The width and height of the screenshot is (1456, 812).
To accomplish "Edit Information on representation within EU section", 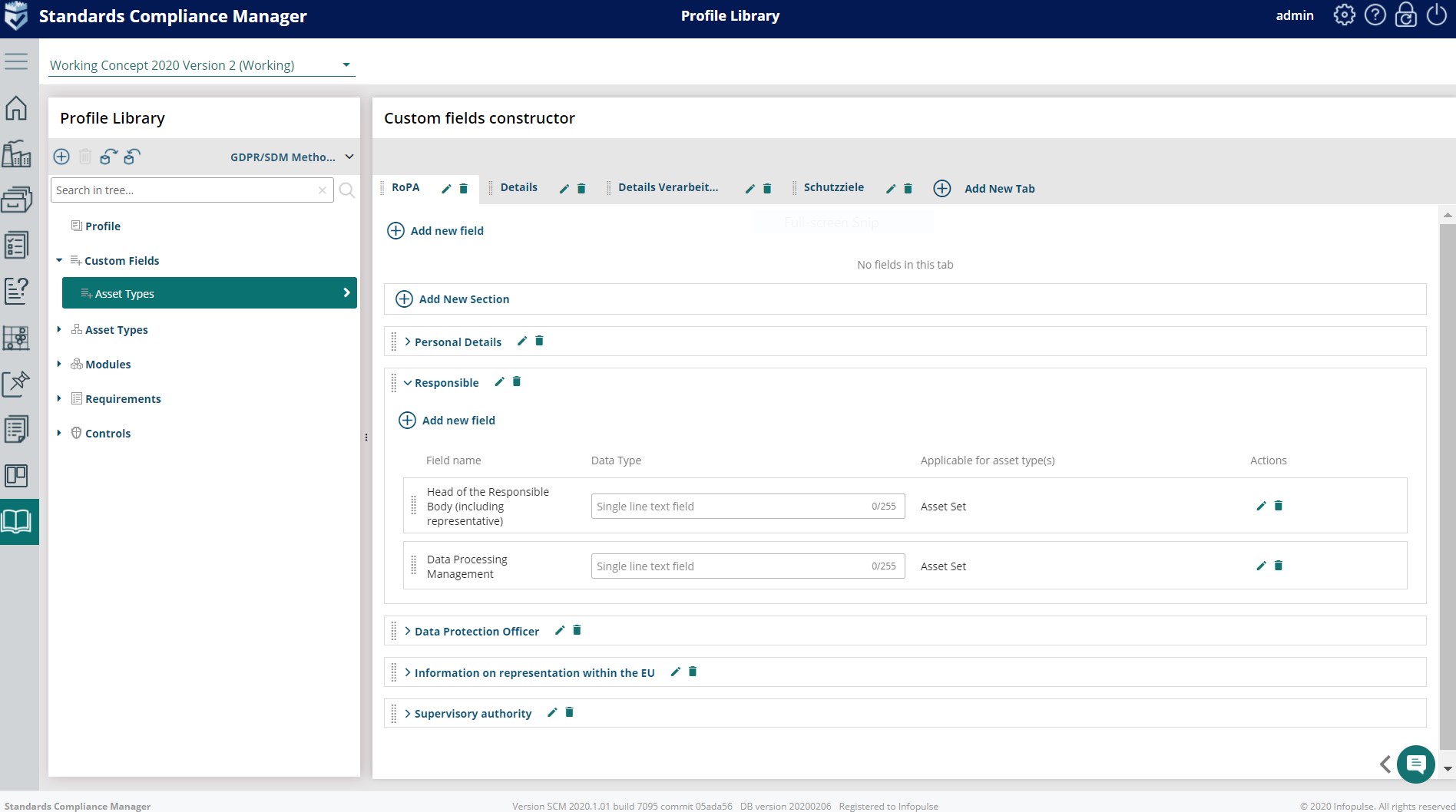I will click(676, 672).
